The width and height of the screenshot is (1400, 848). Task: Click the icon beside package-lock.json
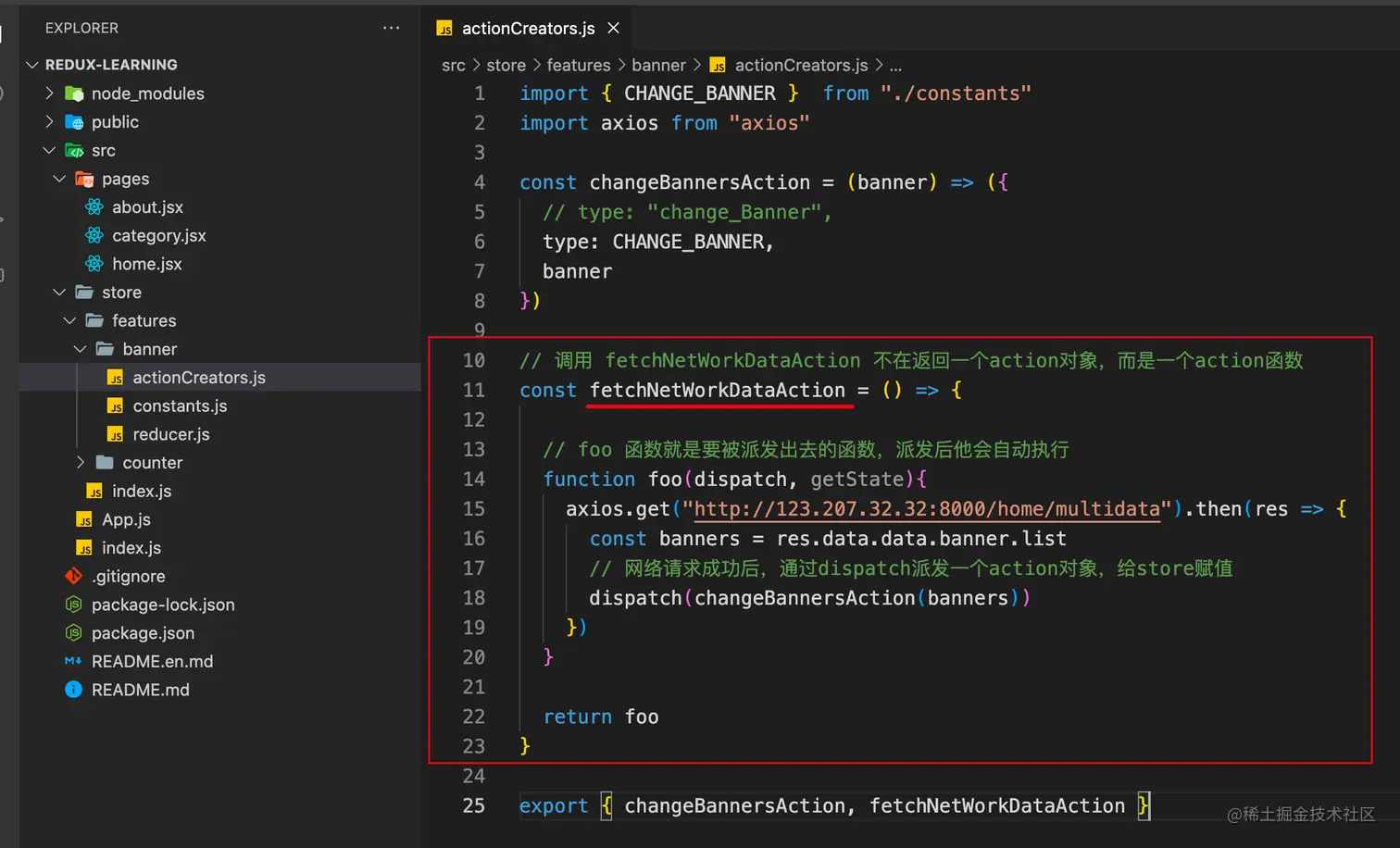[74, 605]
